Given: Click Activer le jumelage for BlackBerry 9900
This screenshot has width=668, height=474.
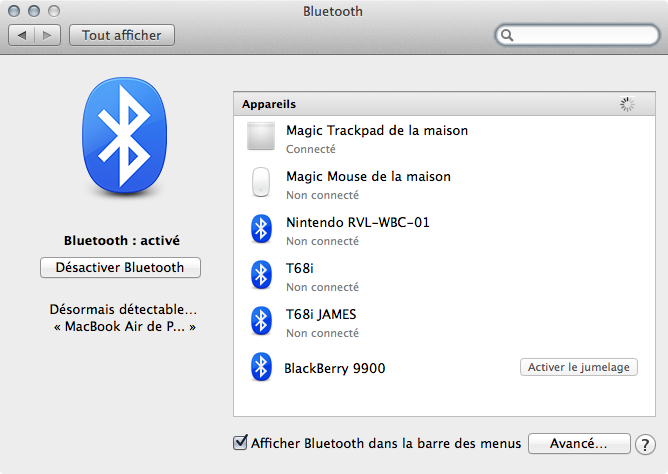Looking at the screenshot, I should [x=578, y=367].
